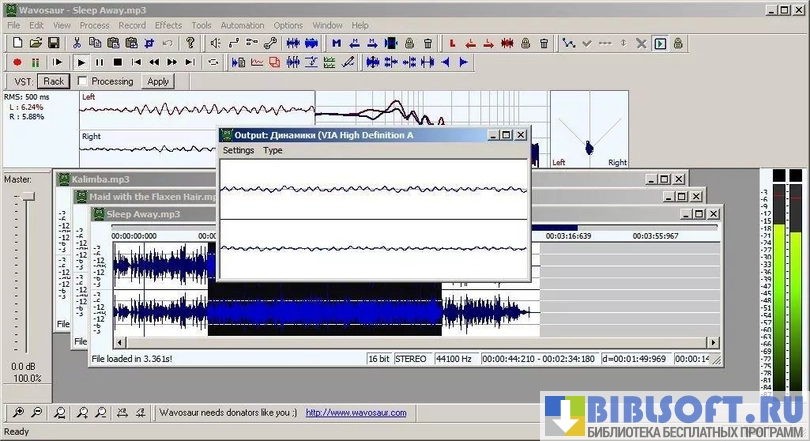Open Type menu in the Output window
Screen dimensions: 810x441
tap(272, 150)
